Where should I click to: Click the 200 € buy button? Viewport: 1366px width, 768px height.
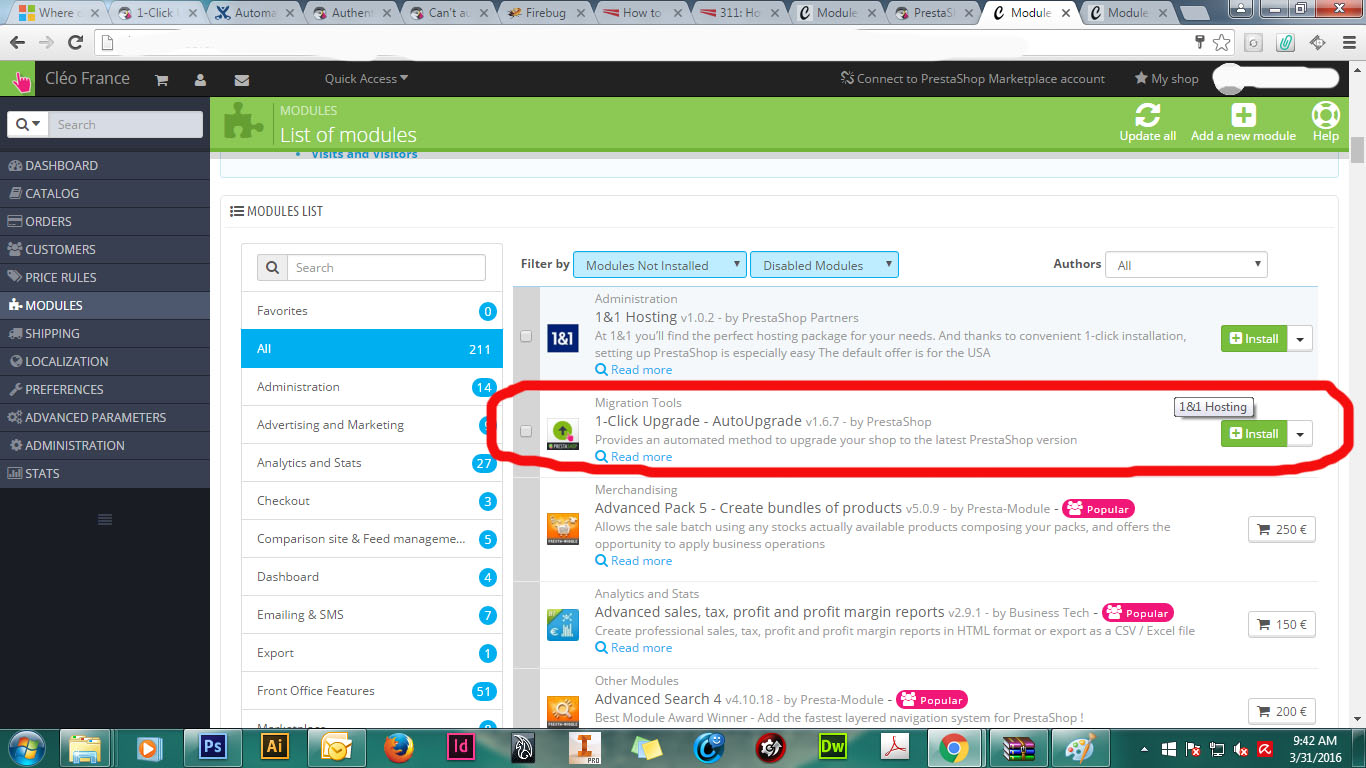(1282, 712)
